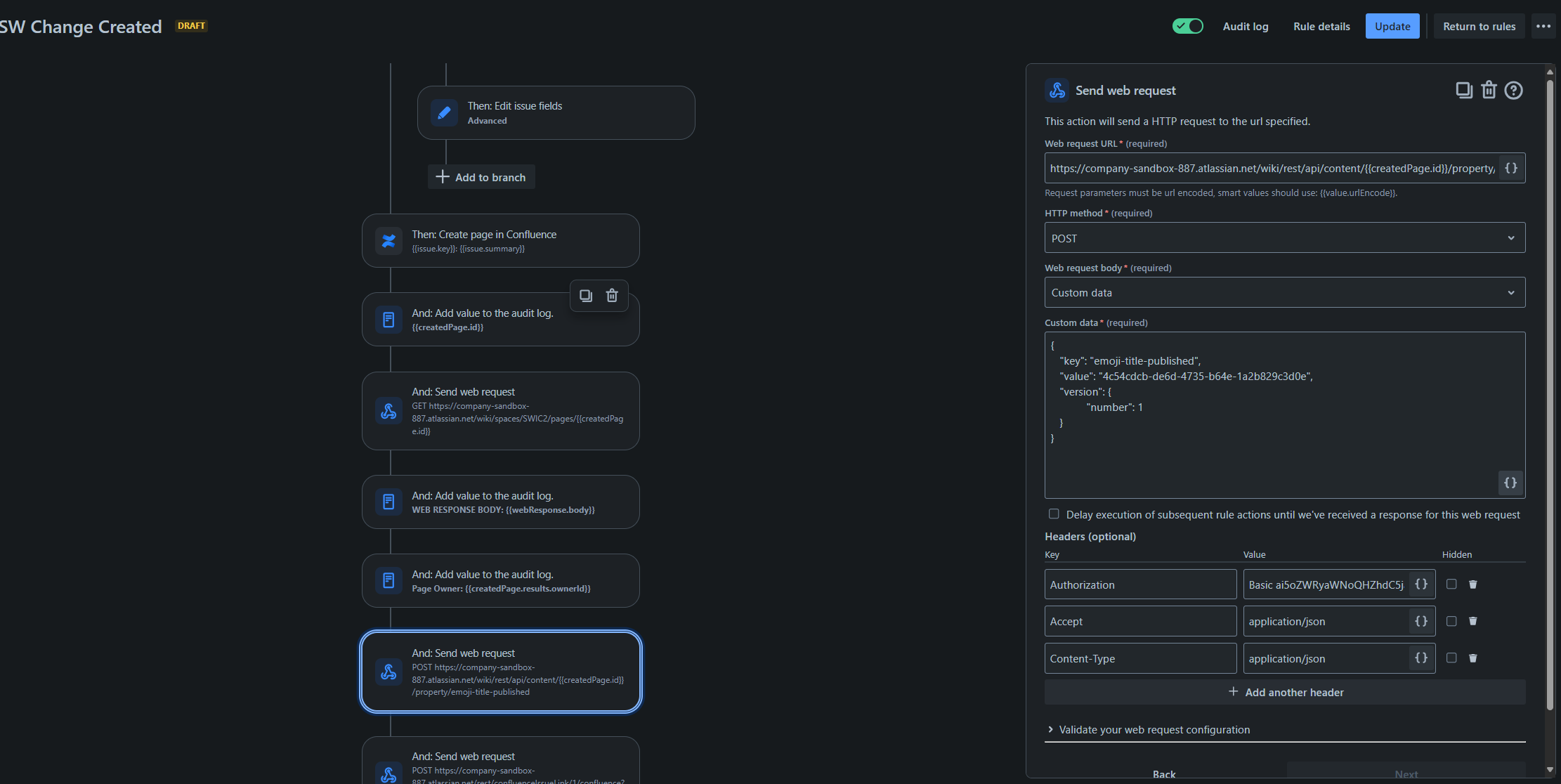Viewport: 1561px width, 784px height.
Task: Delete the Content-Type header row
Action: coord(1473,658)
